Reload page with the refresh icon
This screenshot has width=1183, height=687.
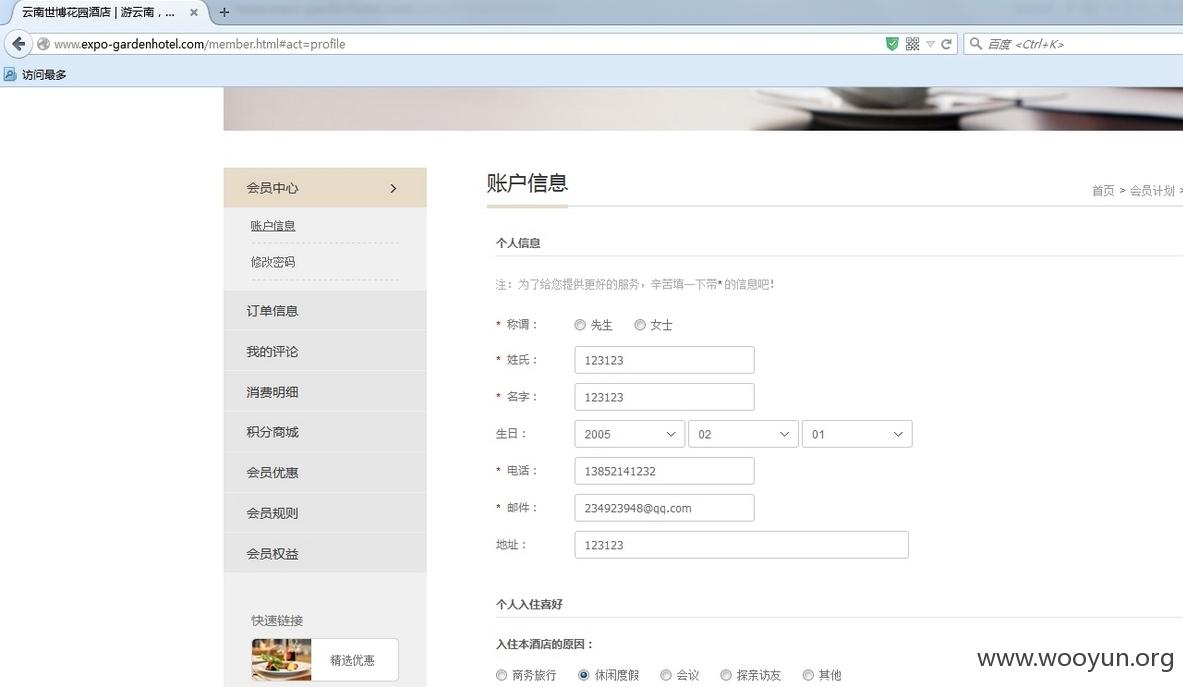pyautogui.click(x=946, y=44)
